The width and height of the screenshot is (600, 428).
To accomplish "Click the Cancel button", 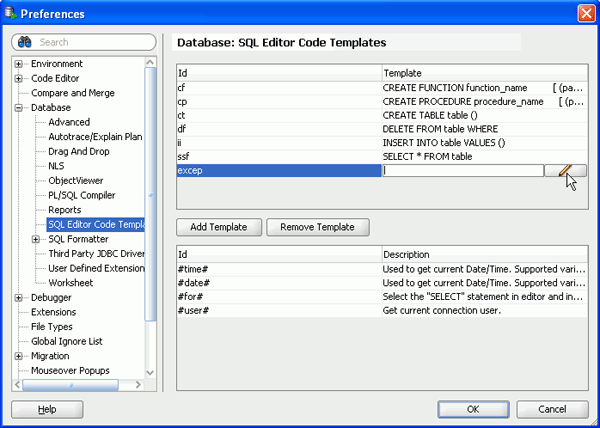I will point(552,410).
